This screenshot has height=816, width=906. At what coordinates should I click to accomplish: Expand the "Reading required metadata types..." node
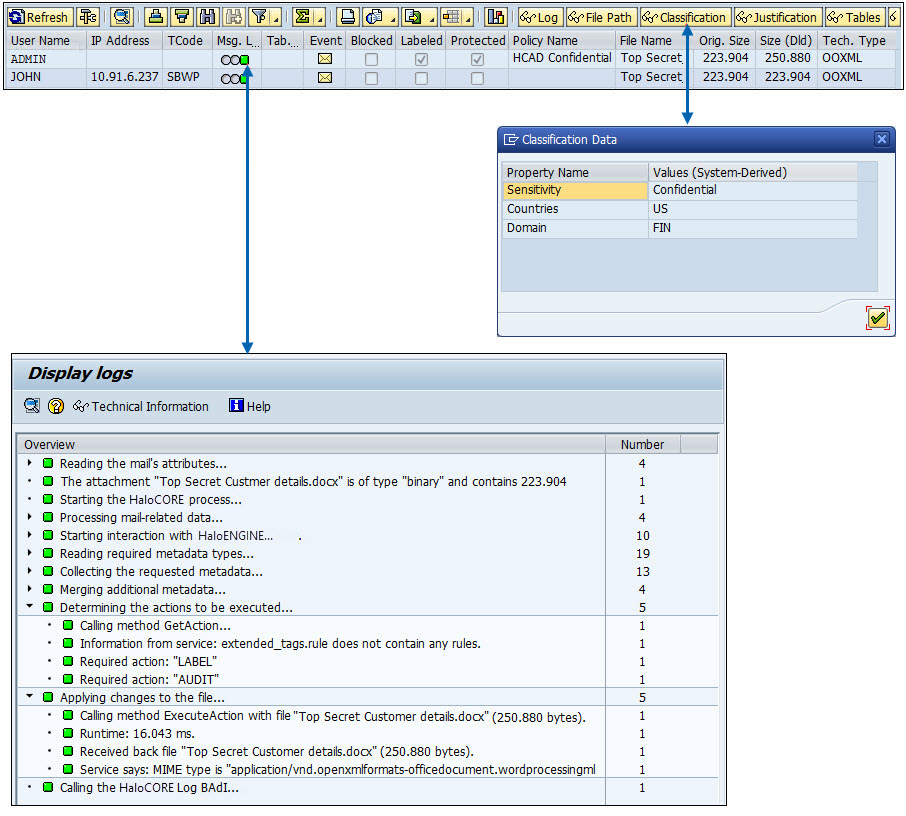[29, 552]
